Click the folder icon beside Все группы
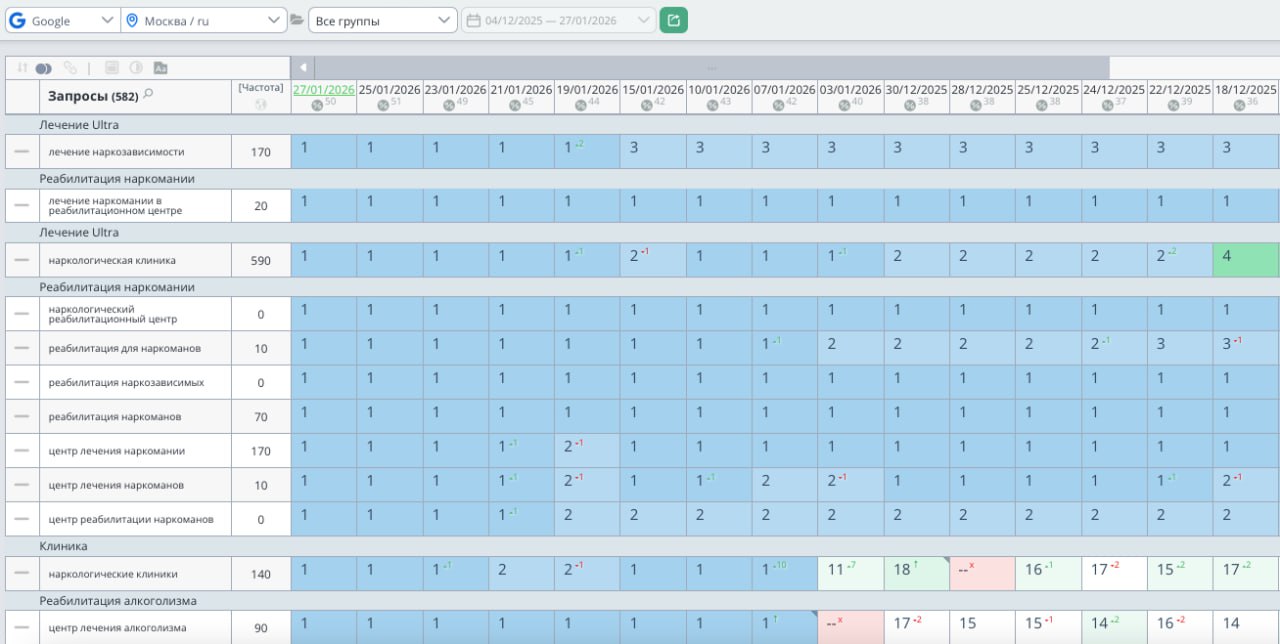This screenshot has height=644, width=1280. click(296, 20)
